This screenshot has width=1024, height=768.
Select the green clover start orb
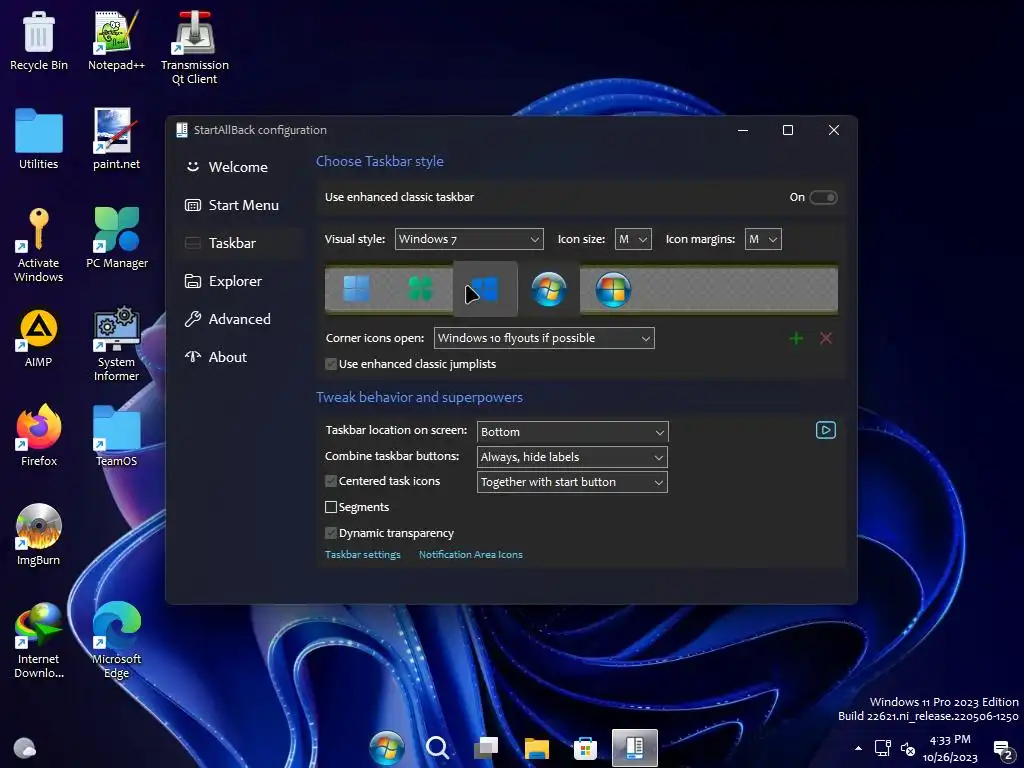420,289
